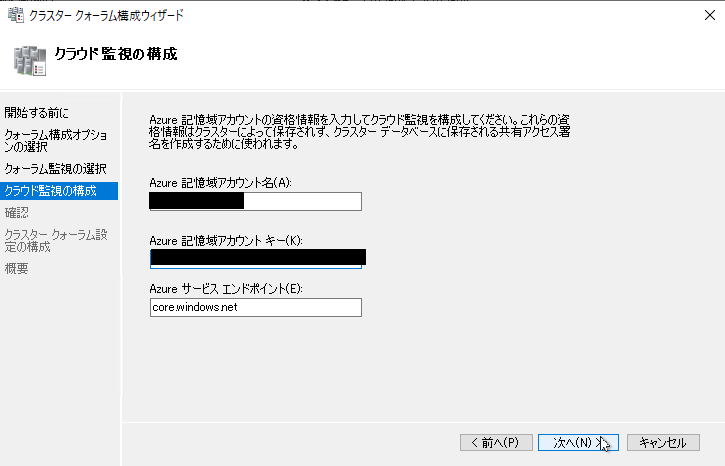Click the Azure サービス エンドポイント(E) label
The image size is (725, 466).
point(226,289)
